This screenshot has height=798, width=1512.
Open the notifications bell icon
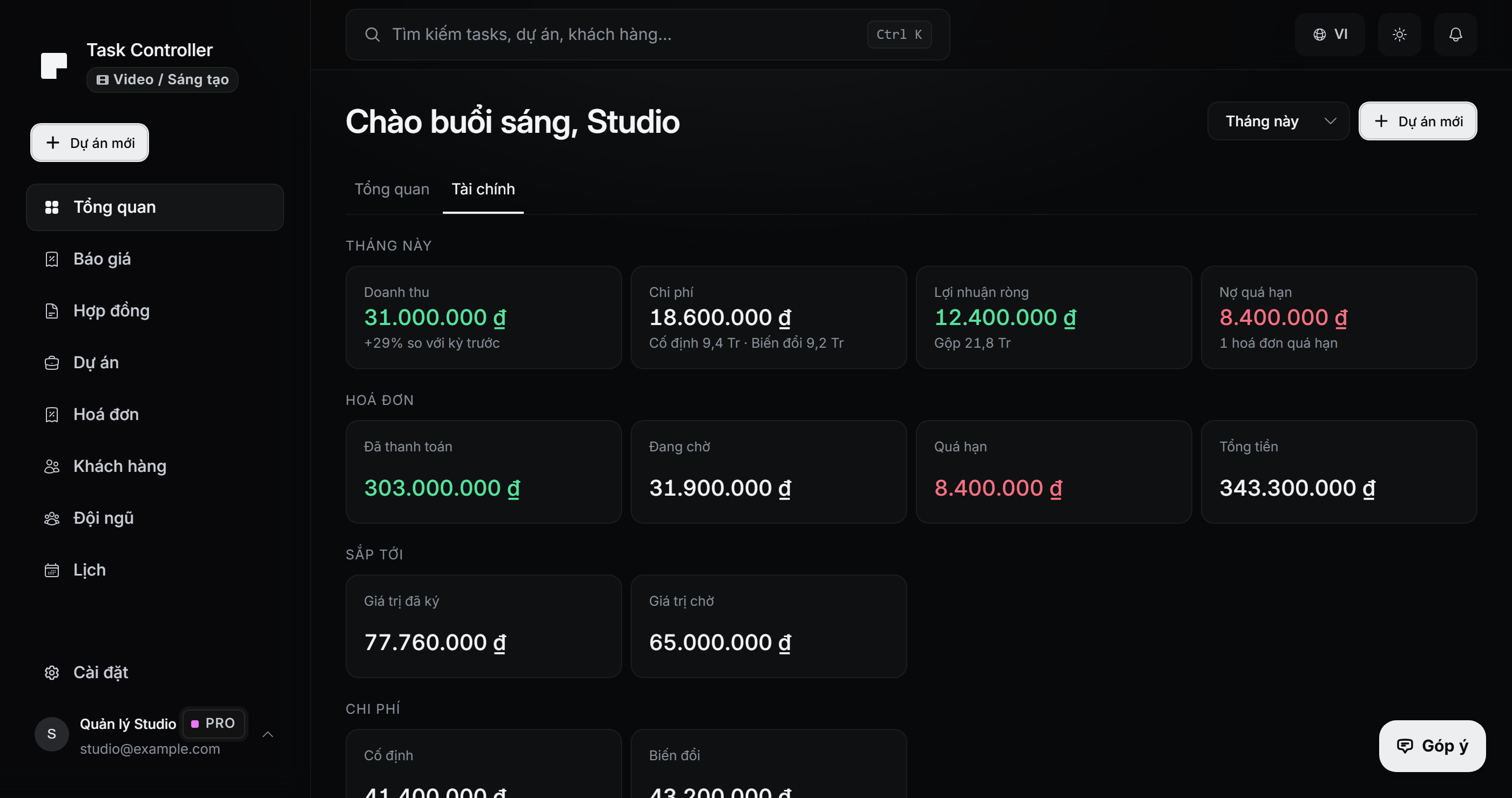tap(1455, 35)
